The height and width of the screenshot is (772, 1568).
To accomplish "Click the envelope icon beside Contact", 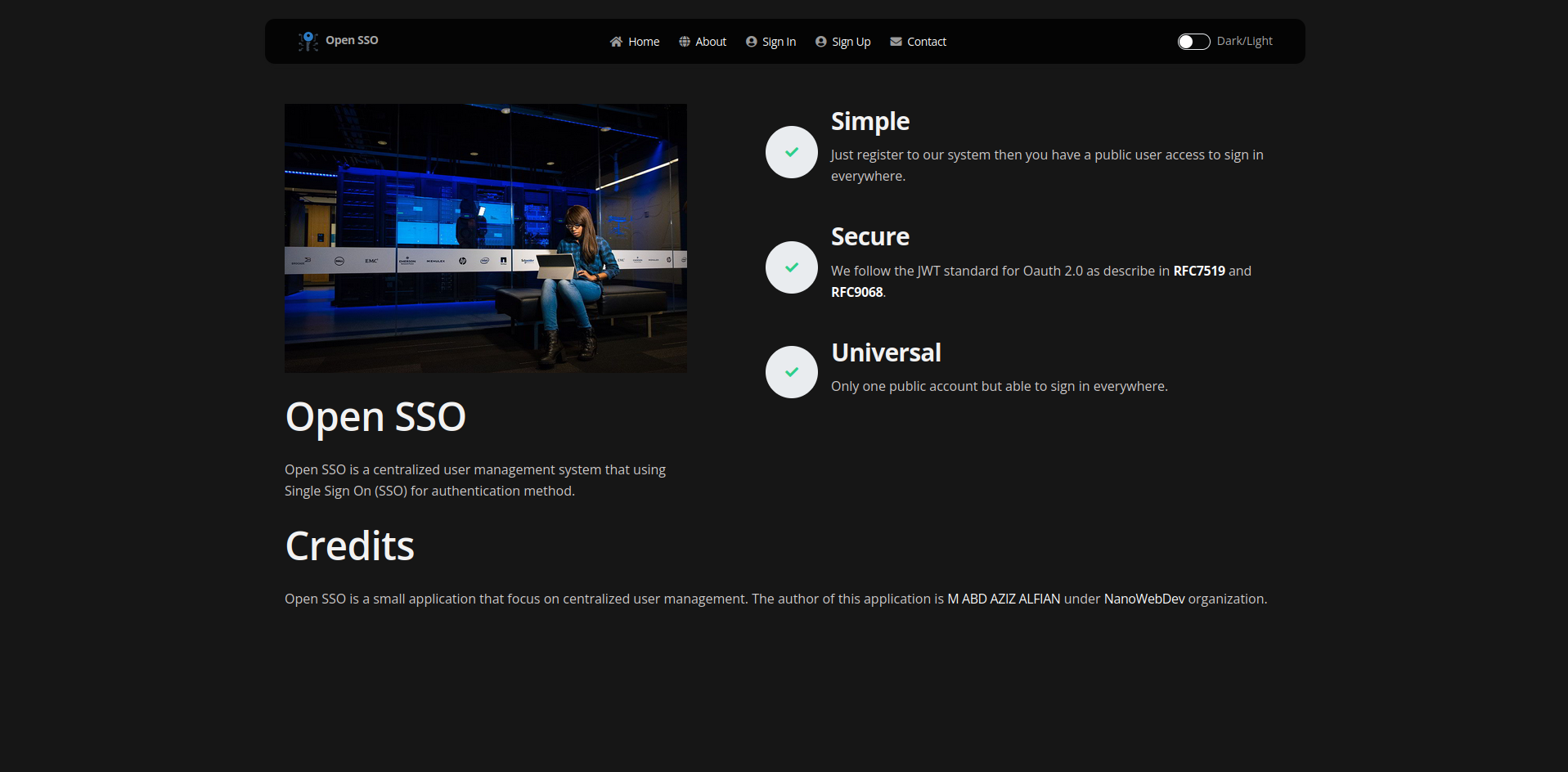I will (x=896, y=41).
